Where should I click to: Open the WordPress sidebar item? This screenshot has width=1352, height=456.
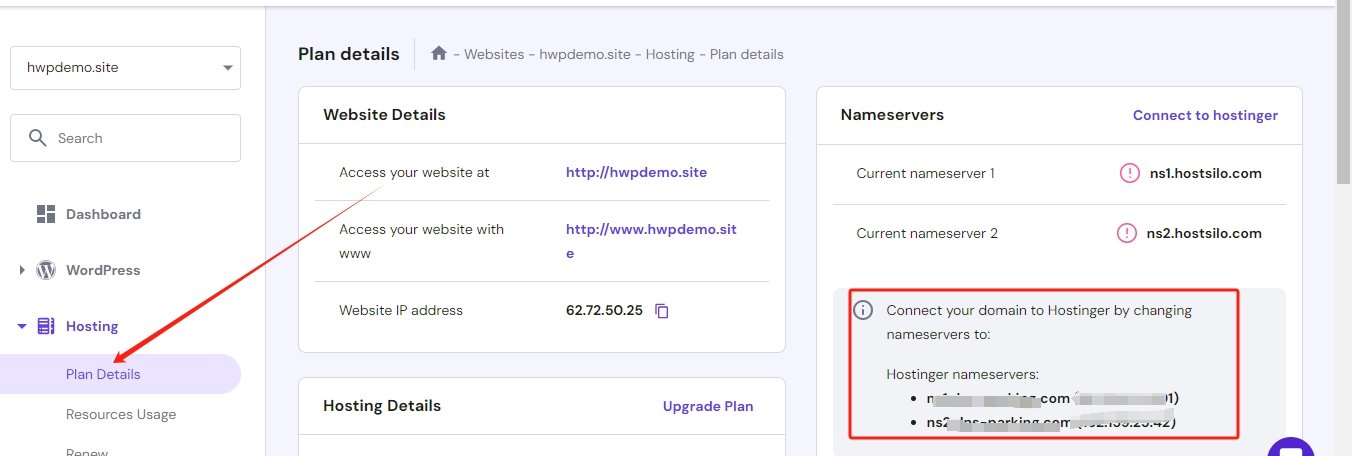pyautogui.click(x=103, y=270)
